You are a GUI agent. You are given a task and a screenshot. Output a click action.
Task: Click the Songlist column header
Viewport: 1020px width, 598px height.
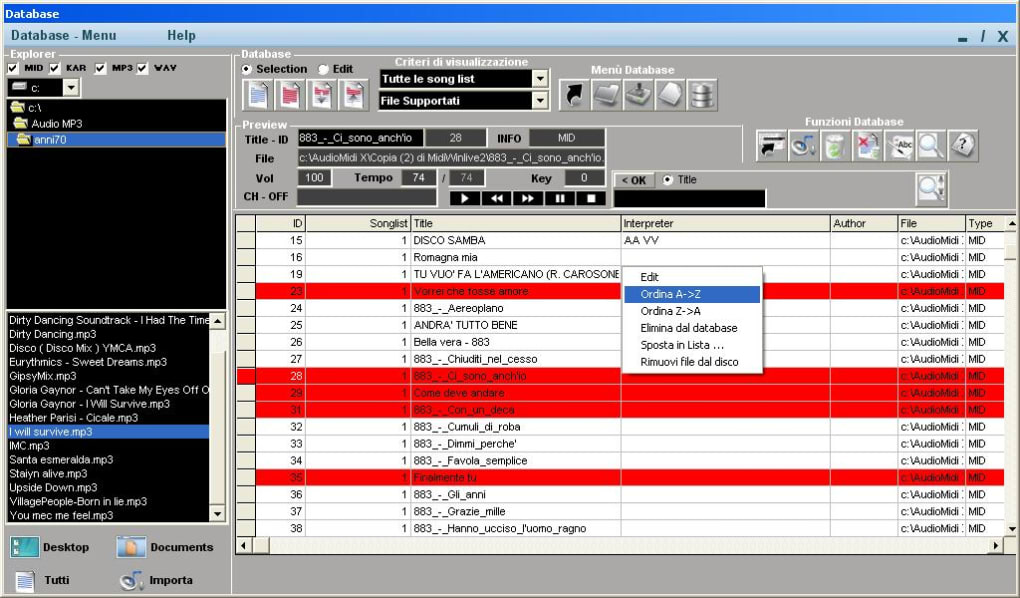[358, 223]
